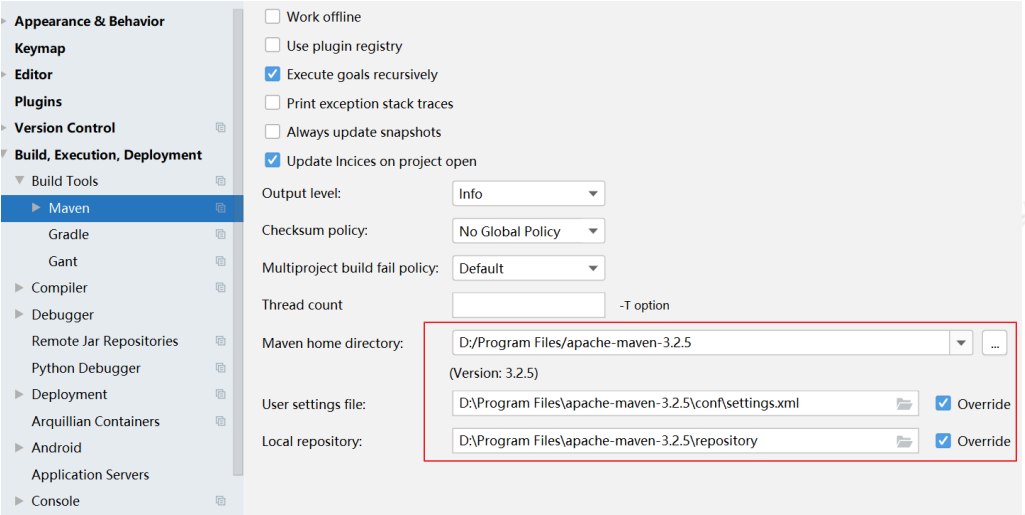Click the project-level icon beside Maven
1025x515 pixels.
(x=220, y=208)
